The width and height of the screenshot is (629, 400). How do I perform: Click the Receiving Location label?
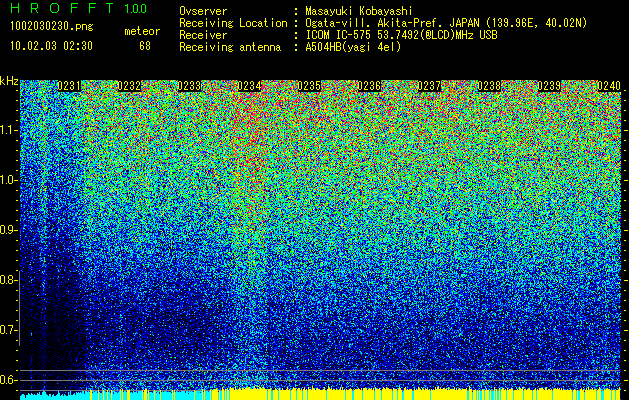(x=233, y=23)
